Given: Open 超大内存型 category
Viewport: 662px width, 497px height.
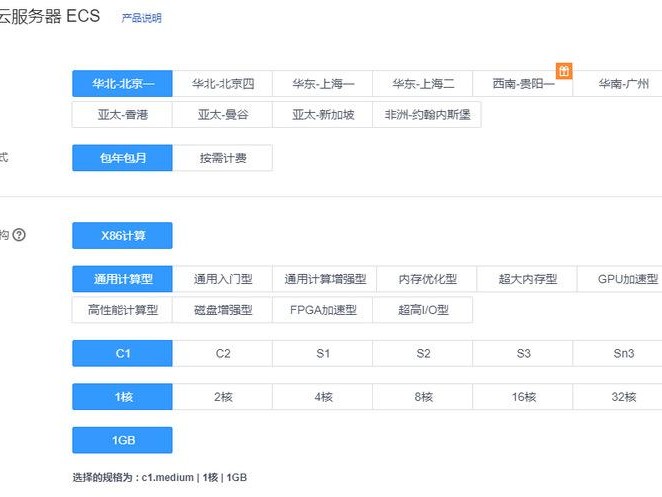Looking at the screenshot, I should point(527,279).
